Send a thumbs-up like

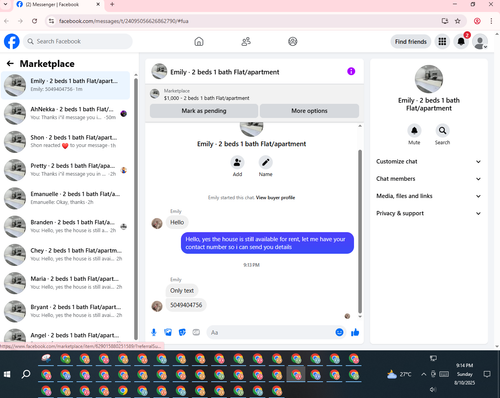click(x=355, y=332)
